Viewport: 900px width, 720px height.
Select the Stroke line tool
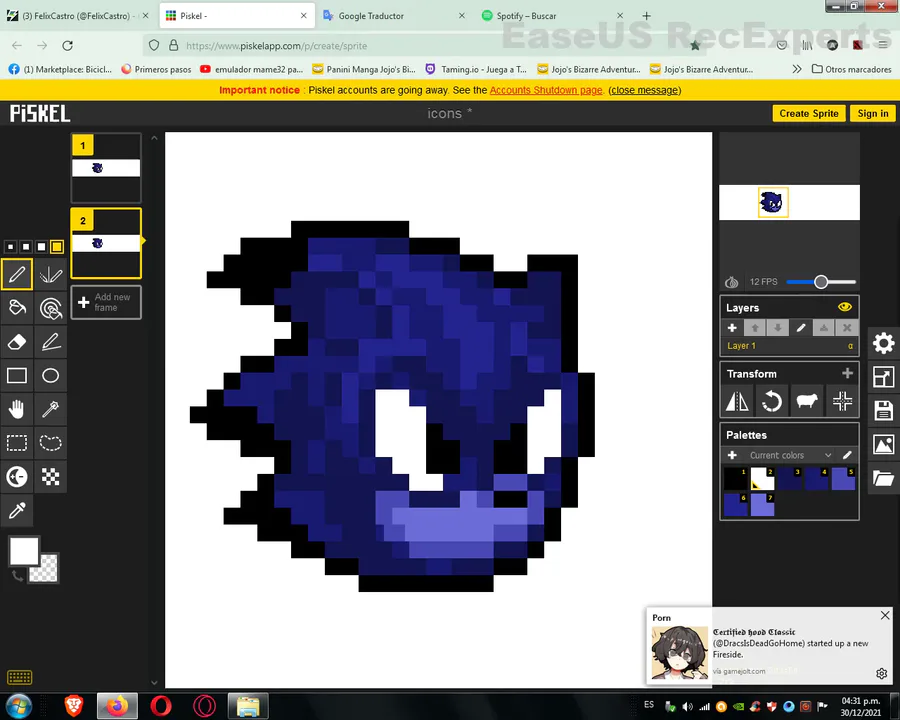[x=51, y=342]
